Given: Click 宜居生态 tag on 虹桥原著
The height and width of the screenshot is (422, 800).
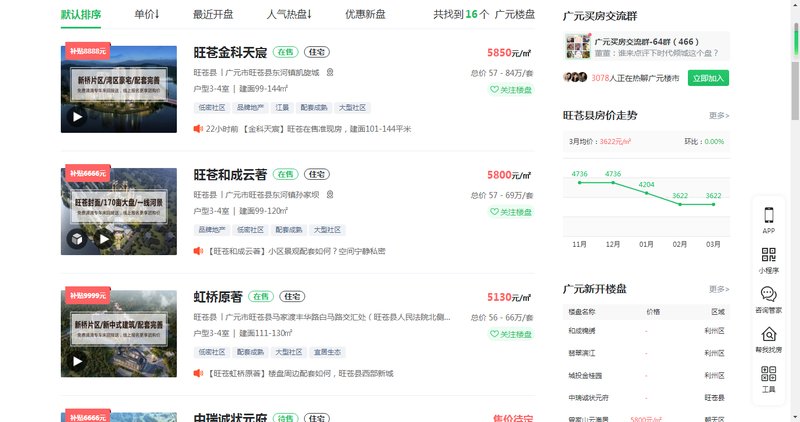Looking at the screenshot, I should point(328,352).
